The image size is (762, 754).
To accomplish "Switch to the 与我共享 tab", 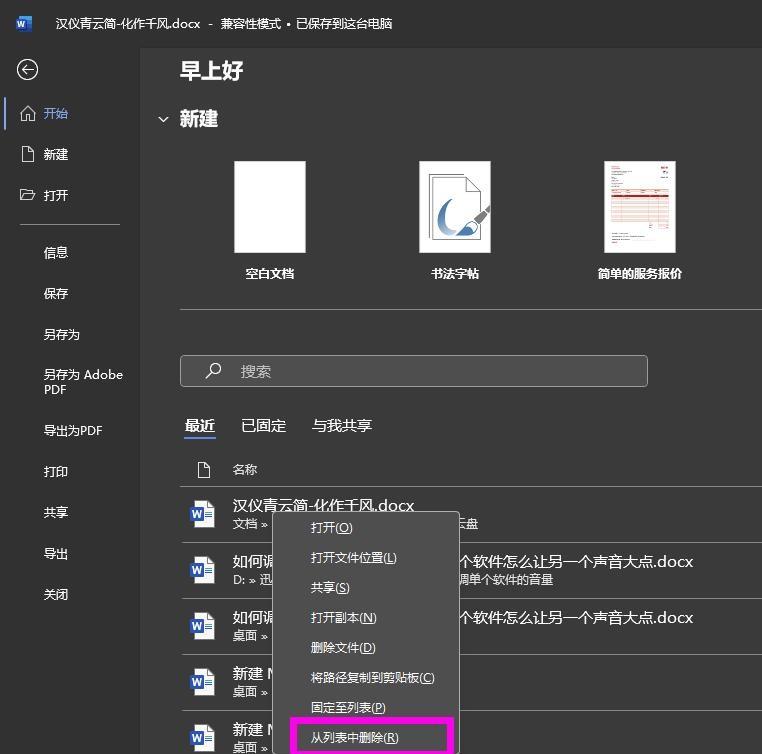I will tap(342, 426).
